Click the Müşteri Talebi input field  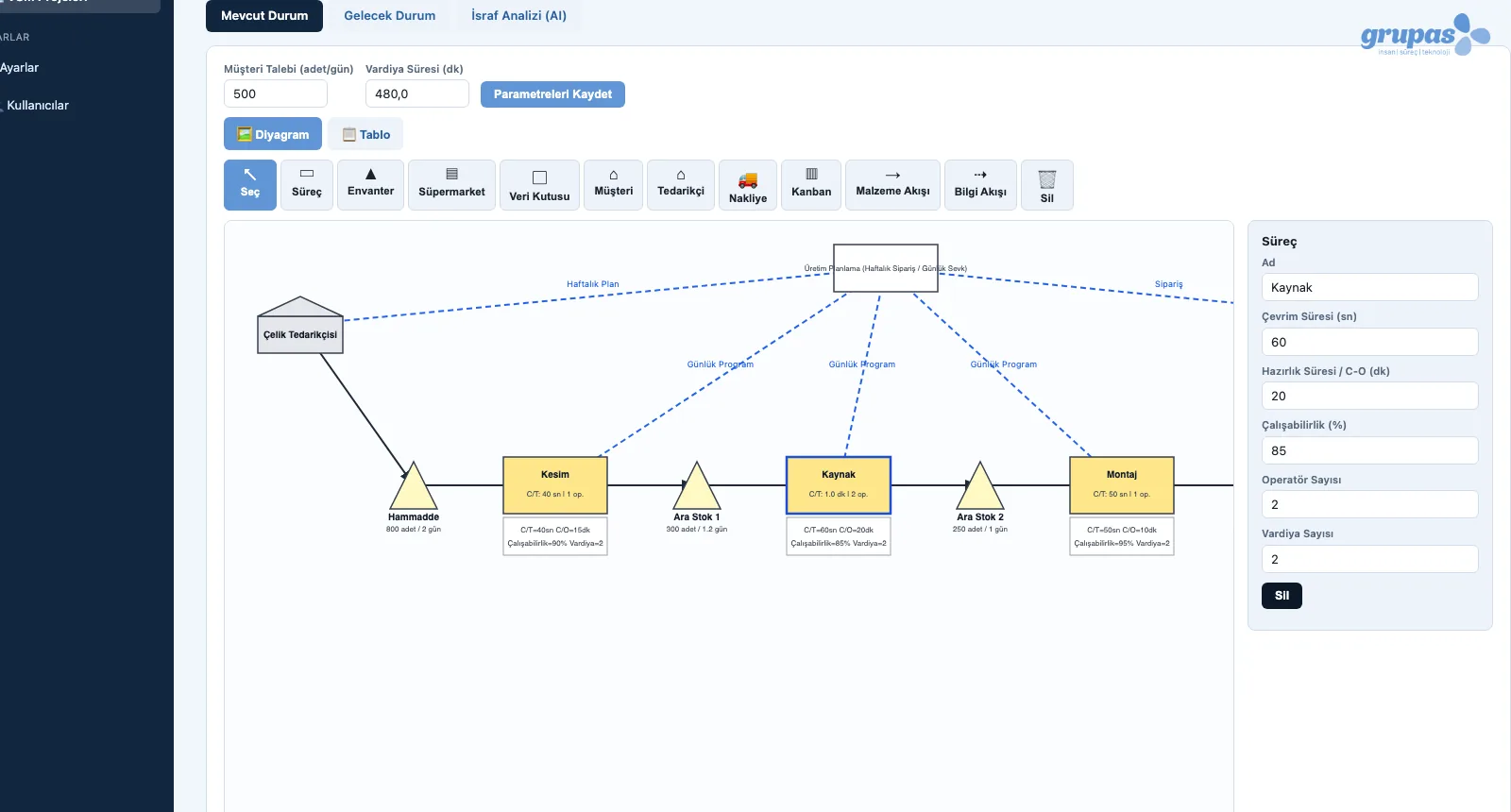click(276, 93)
